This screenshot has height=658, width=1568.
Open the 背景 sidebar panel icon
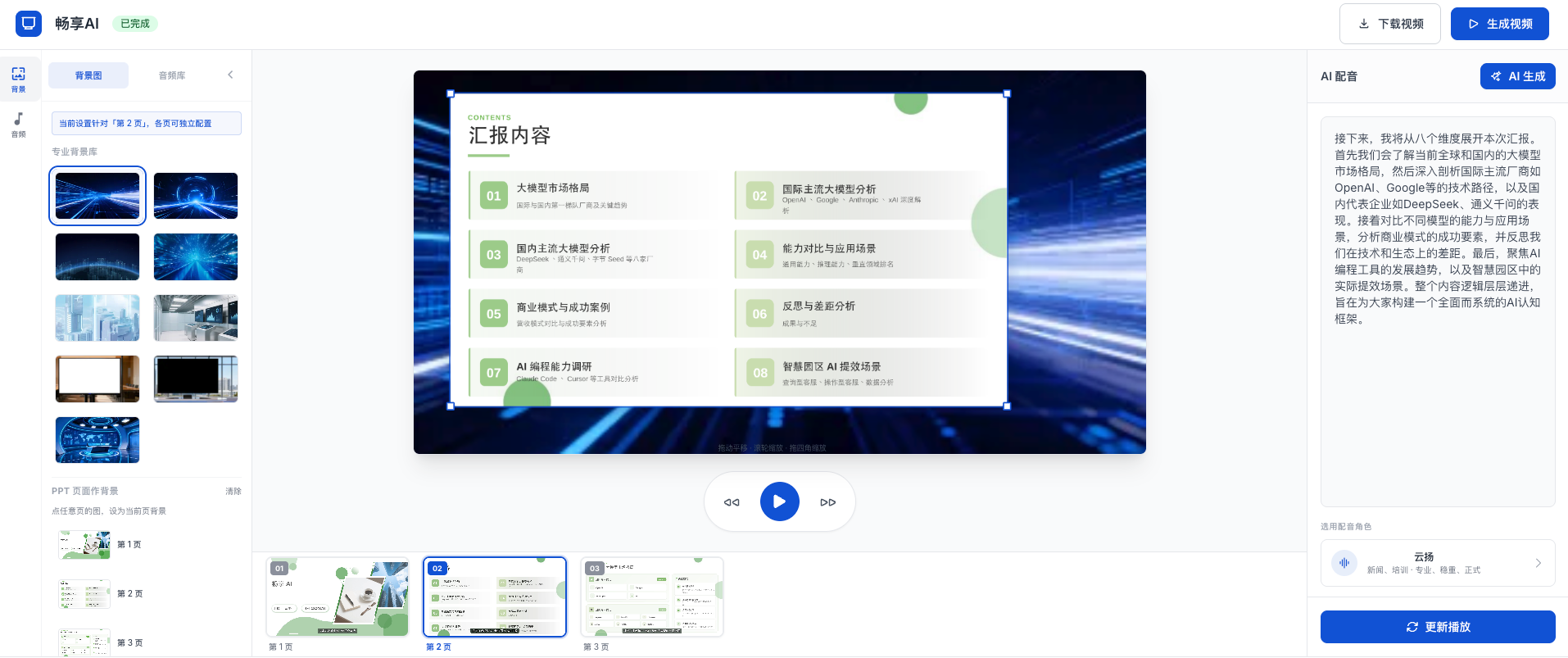pyautogui.click(x=18, y=79)
